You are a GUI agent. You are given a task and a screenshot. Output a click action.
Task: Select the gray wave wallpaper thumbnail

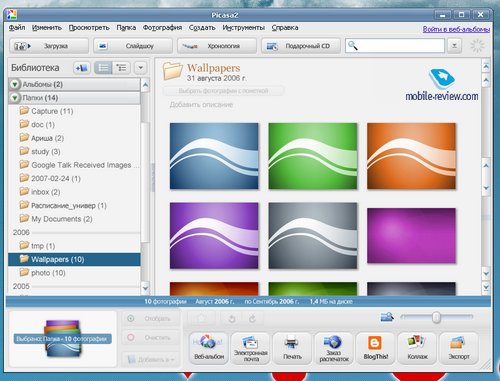313,236
